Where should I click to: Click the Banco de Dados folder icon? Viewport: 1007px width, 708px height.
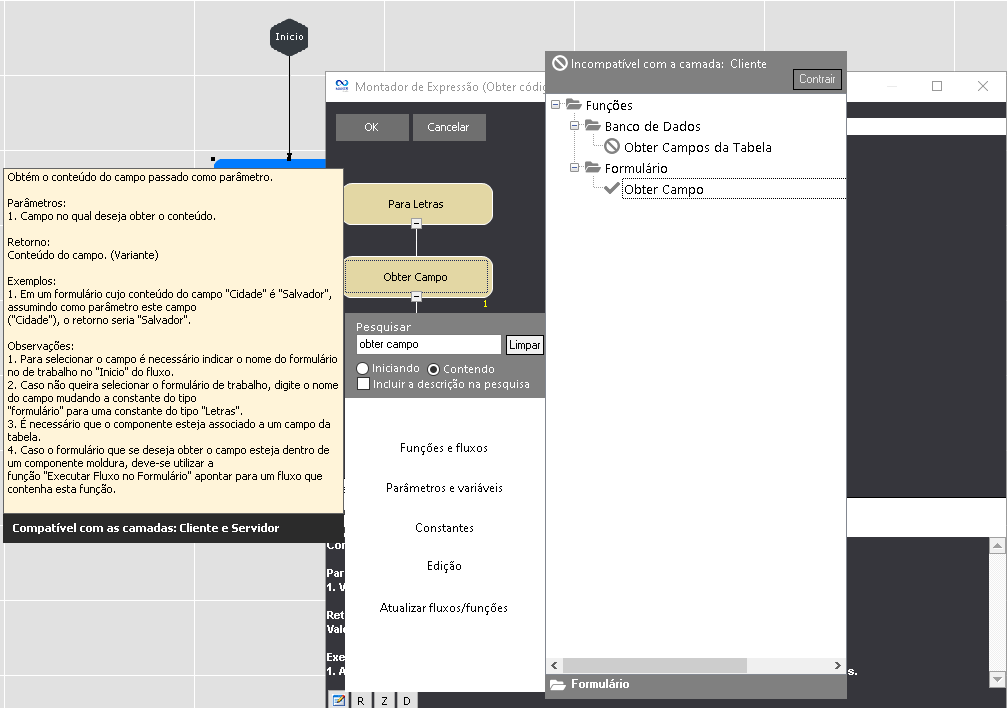click(x=592, y=126)
